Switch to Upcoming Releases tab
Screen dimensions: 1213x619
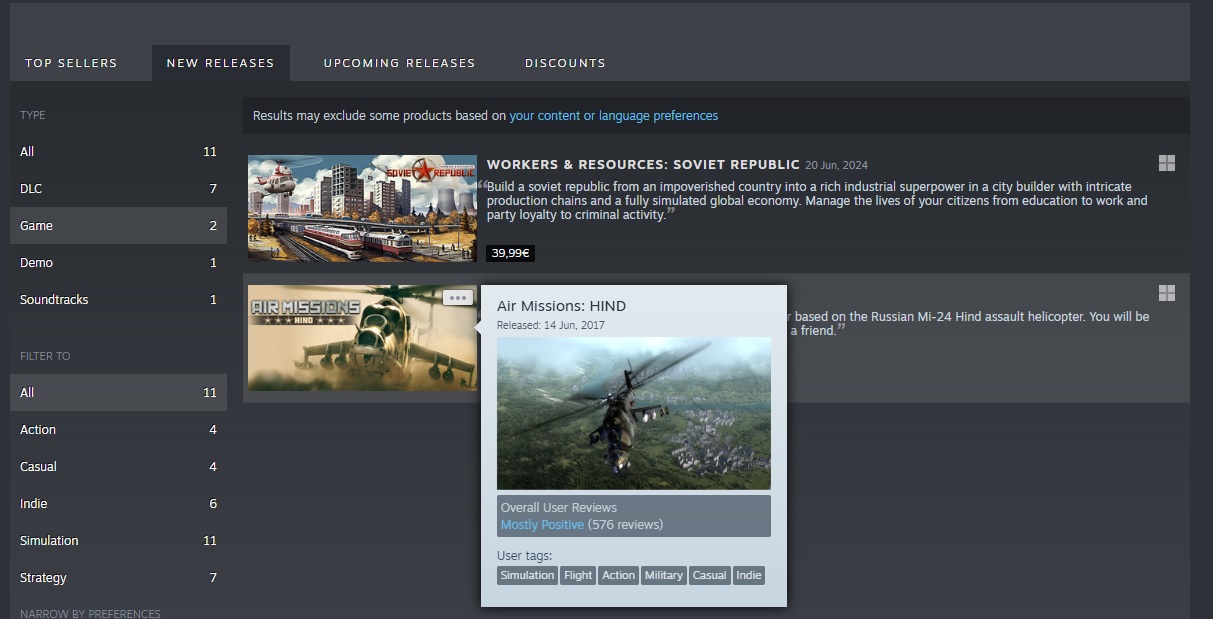[x=399, y=63]
